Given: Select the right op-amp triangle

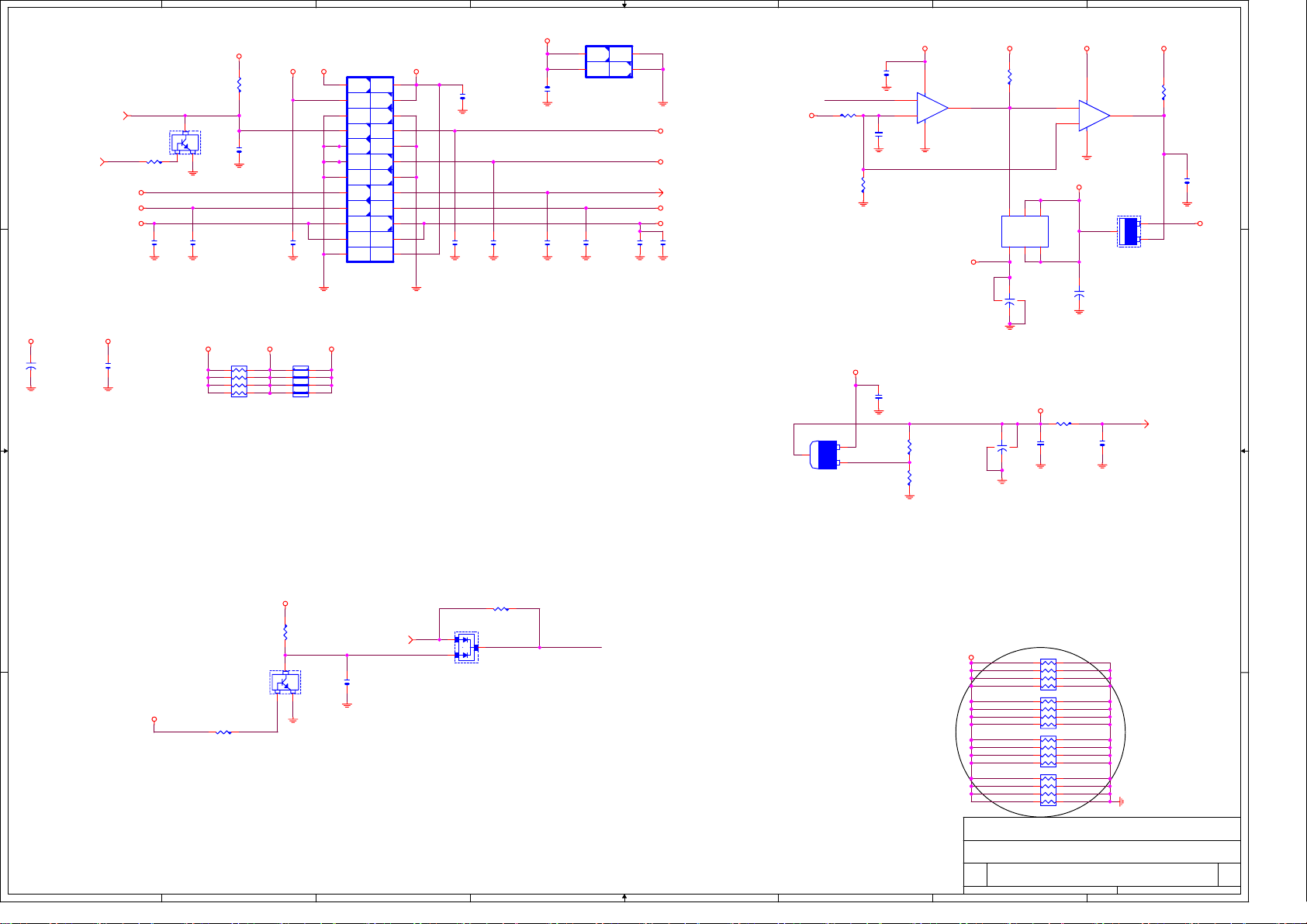Looking at the screenshot, I should point(1094,116).
